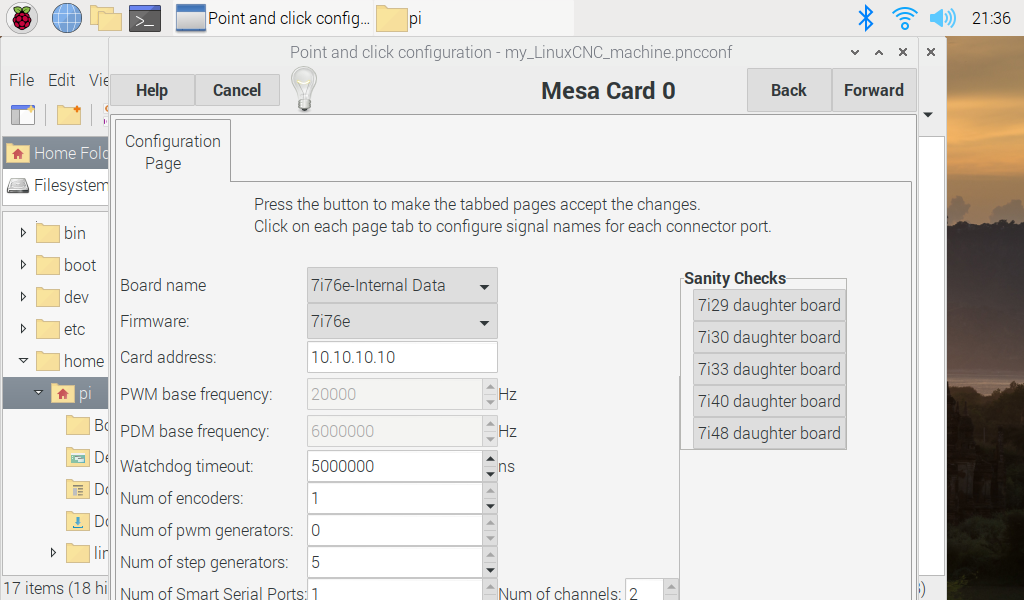Expand the etc folder

(x=24, y=328)
